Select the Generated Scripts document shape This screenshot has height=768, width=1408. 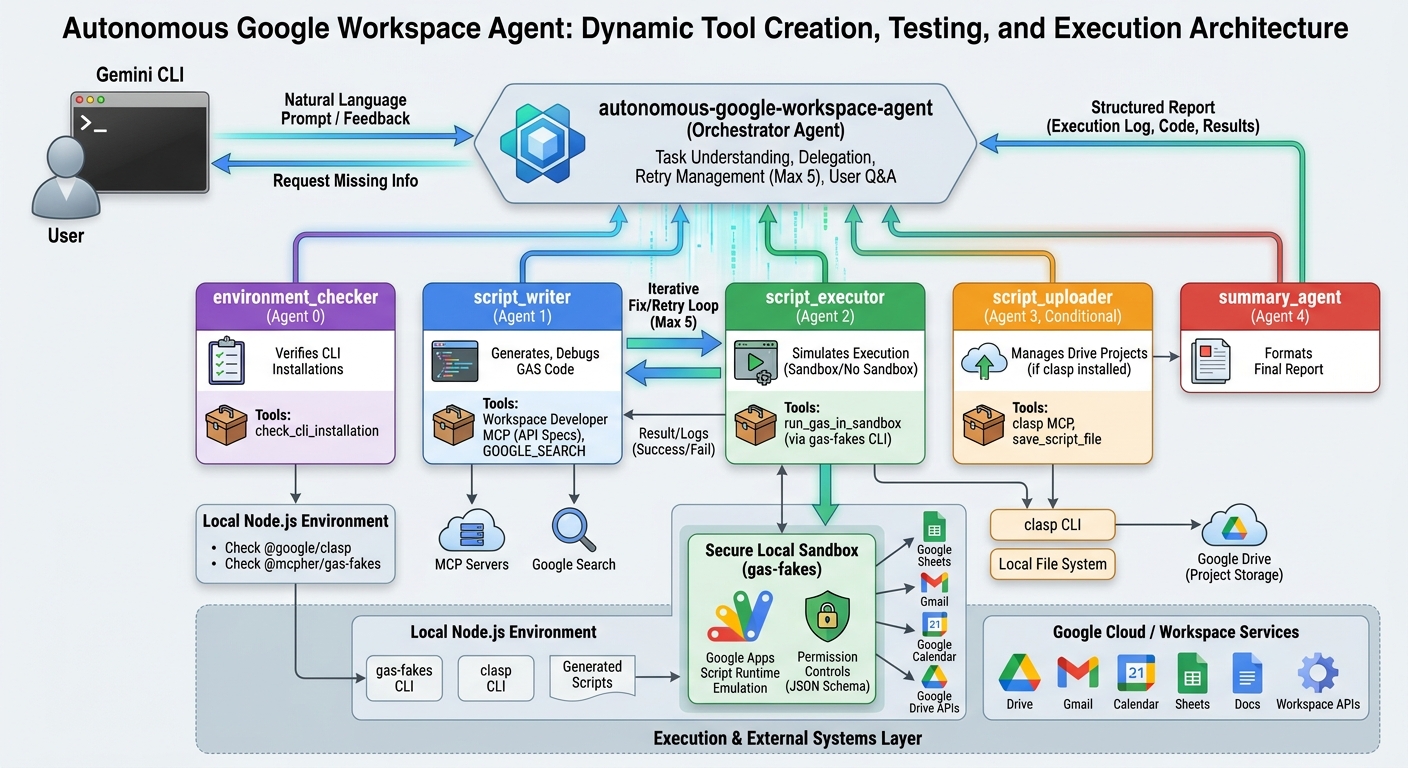592,676
